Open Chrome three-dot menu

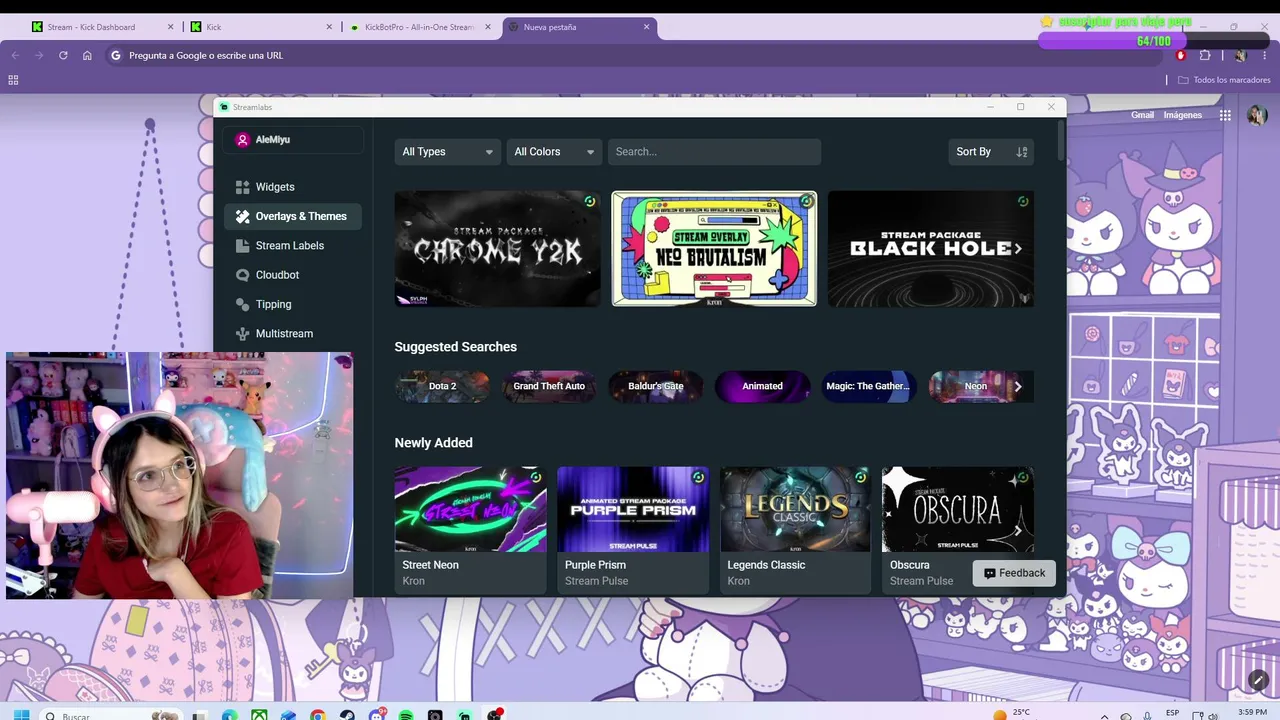1264,55
